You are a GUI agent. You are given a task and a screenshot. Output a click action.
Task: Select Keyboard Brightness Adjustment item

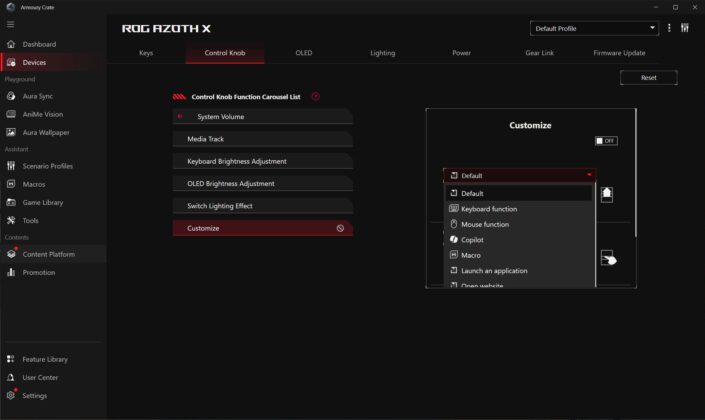pyautogui.click(x=263, y=161)
